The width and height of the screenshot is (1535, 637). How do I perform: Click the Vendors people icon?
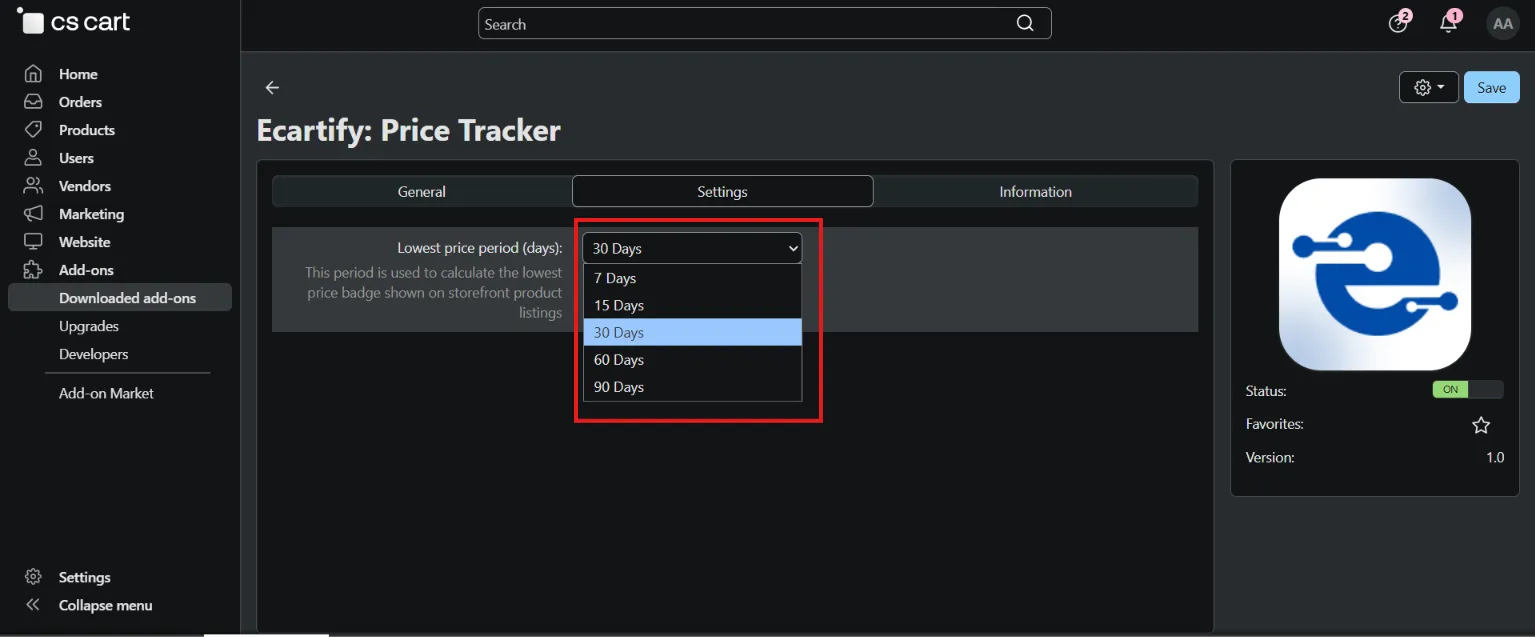click(33, 186)
